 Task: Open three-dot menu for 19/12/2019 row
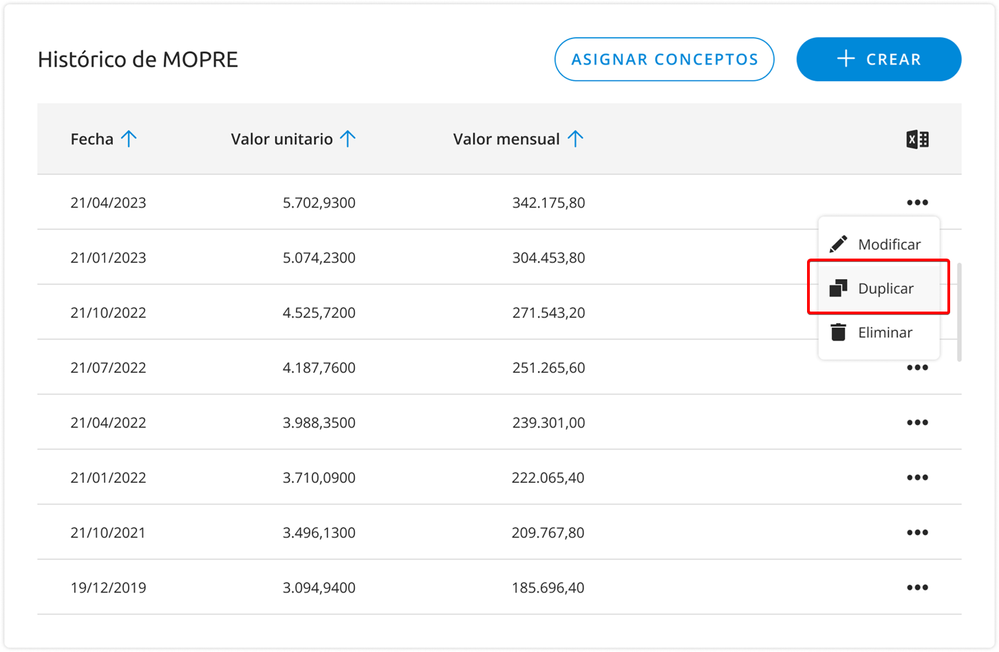917,588
